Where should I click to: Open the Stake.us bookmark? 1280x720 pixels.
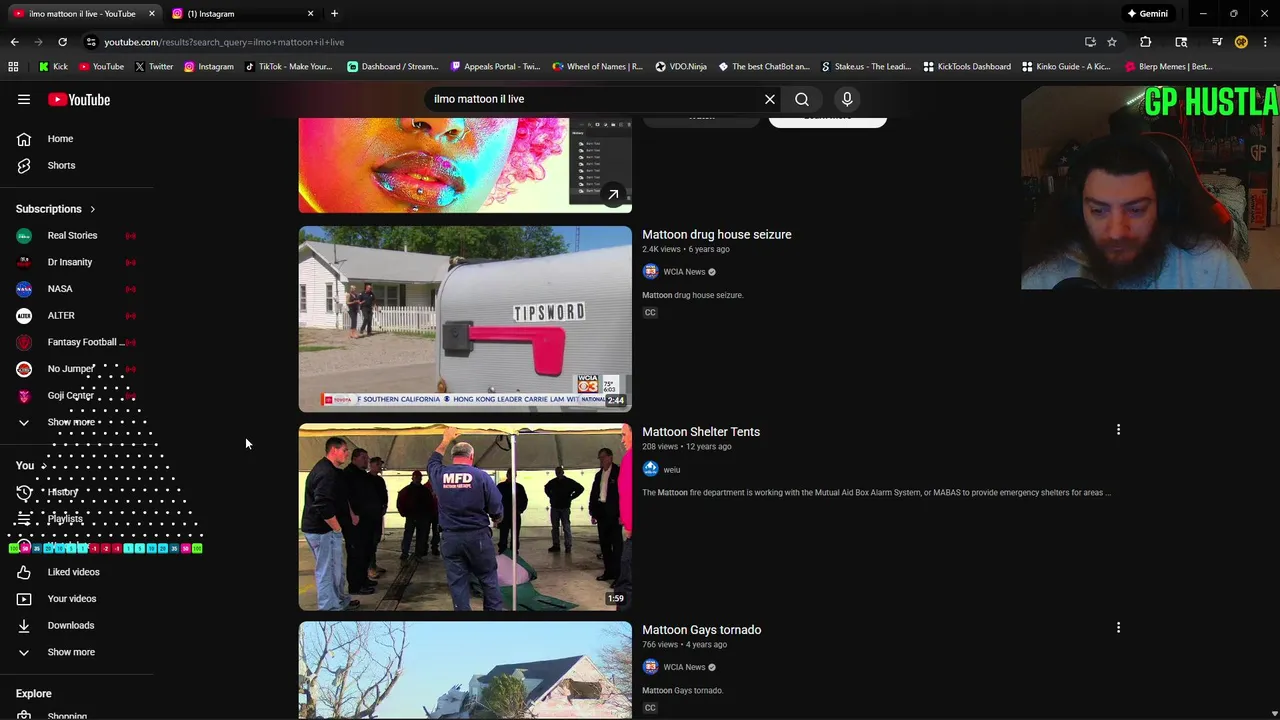[866, 67]
